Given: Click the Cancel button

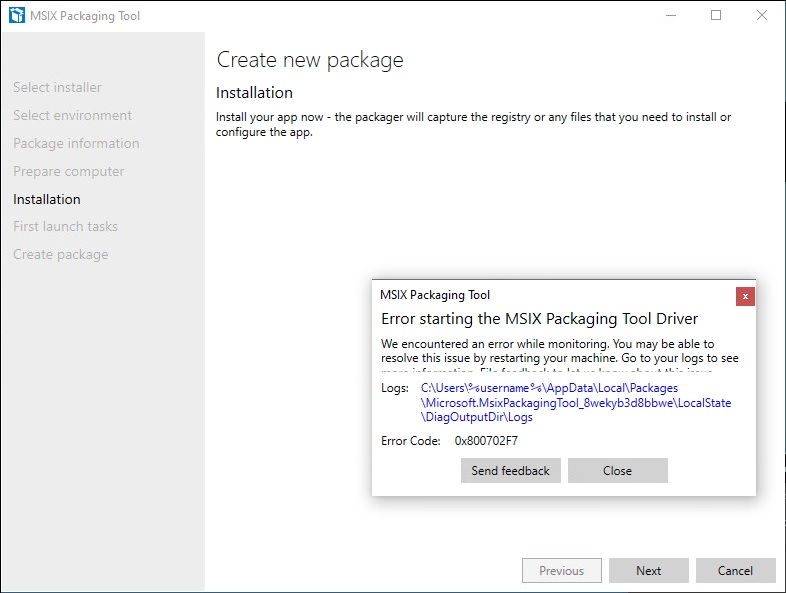Looking at the screenshot, I should [x=735, y=570].
